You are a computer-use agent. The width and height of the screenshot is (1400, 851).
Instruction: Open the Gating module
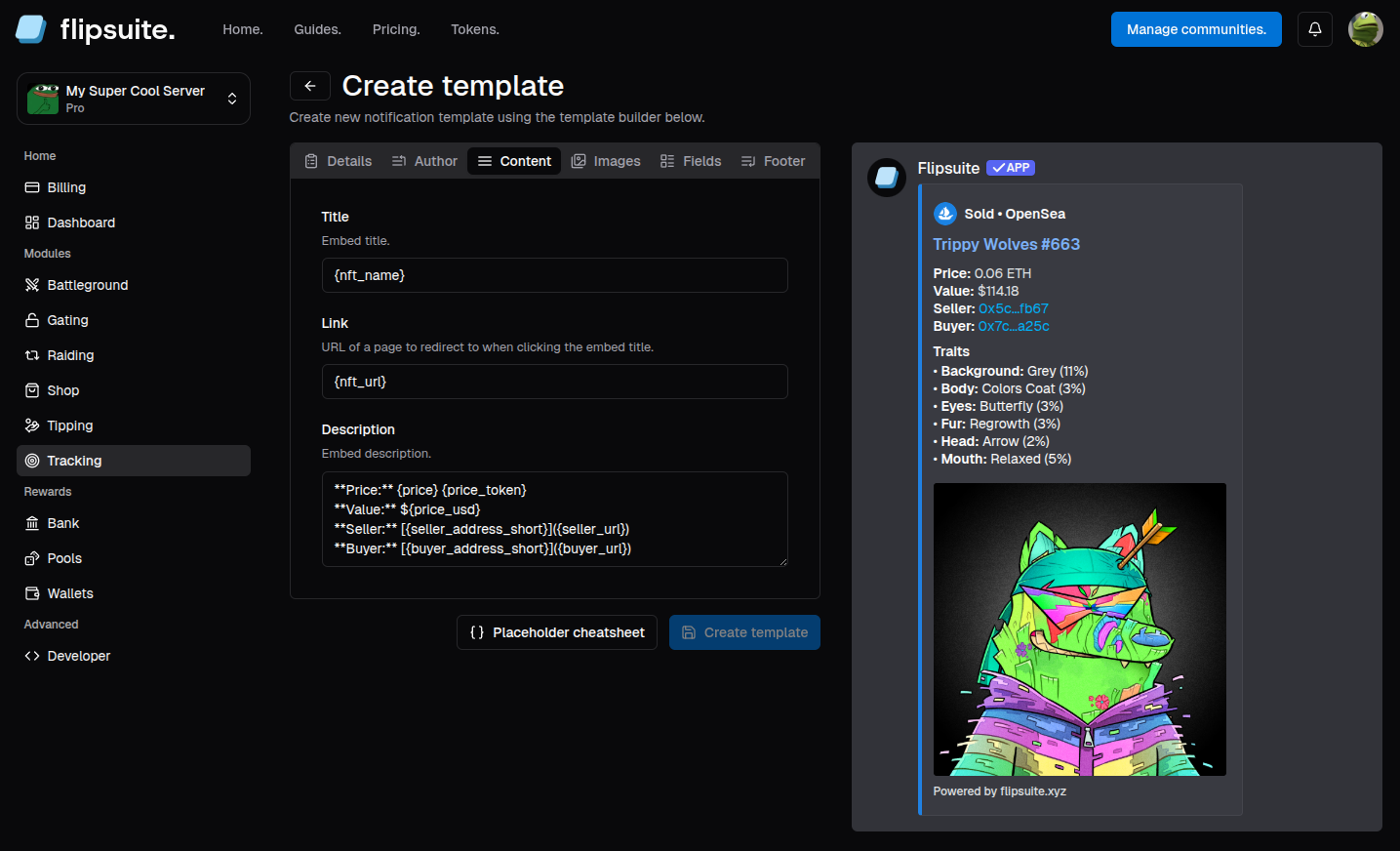pyautogui.click(x=134, y=320)
